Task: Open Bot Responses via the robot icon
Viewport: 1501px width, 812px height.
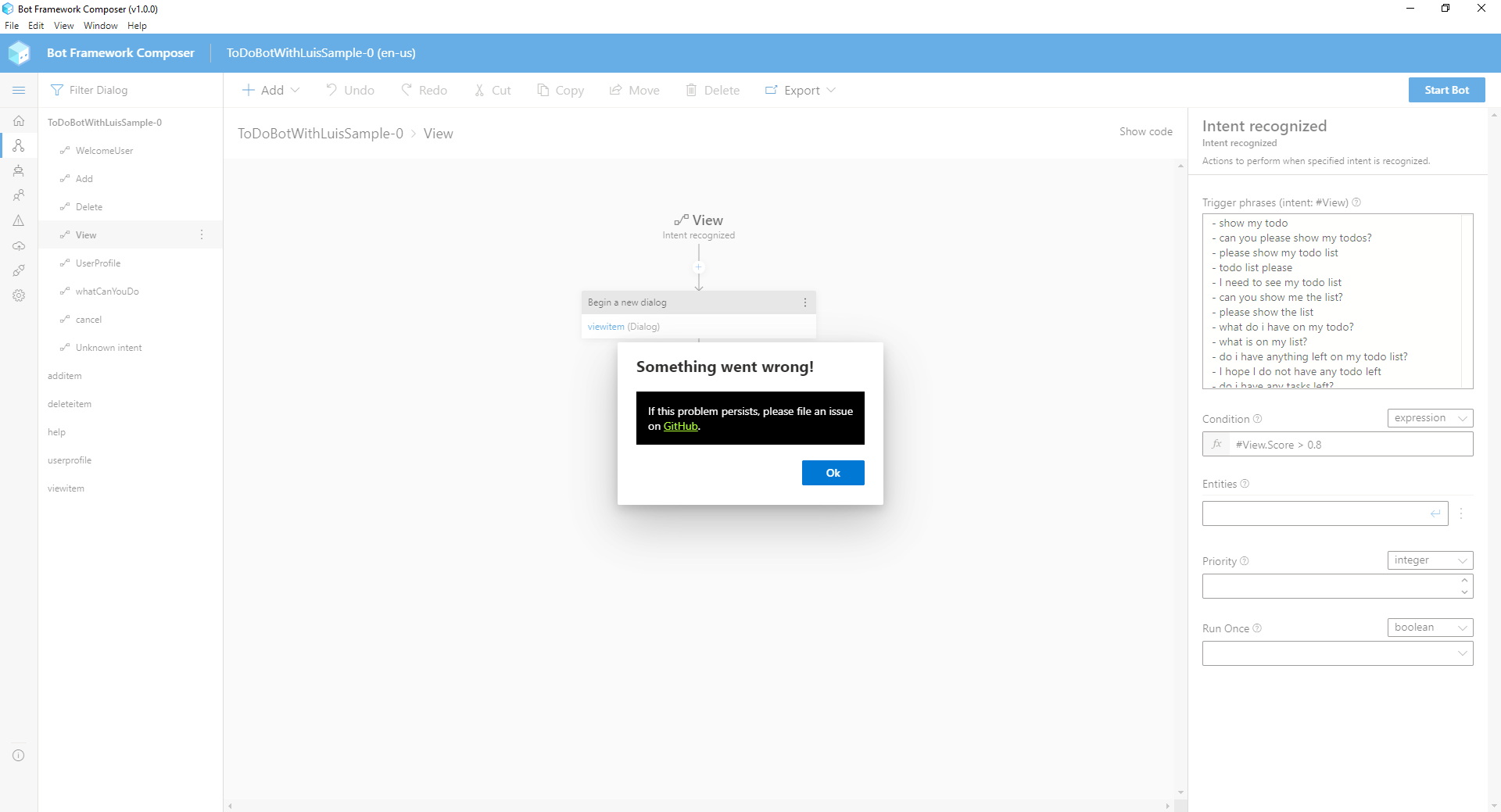Action: coord(19,171)
